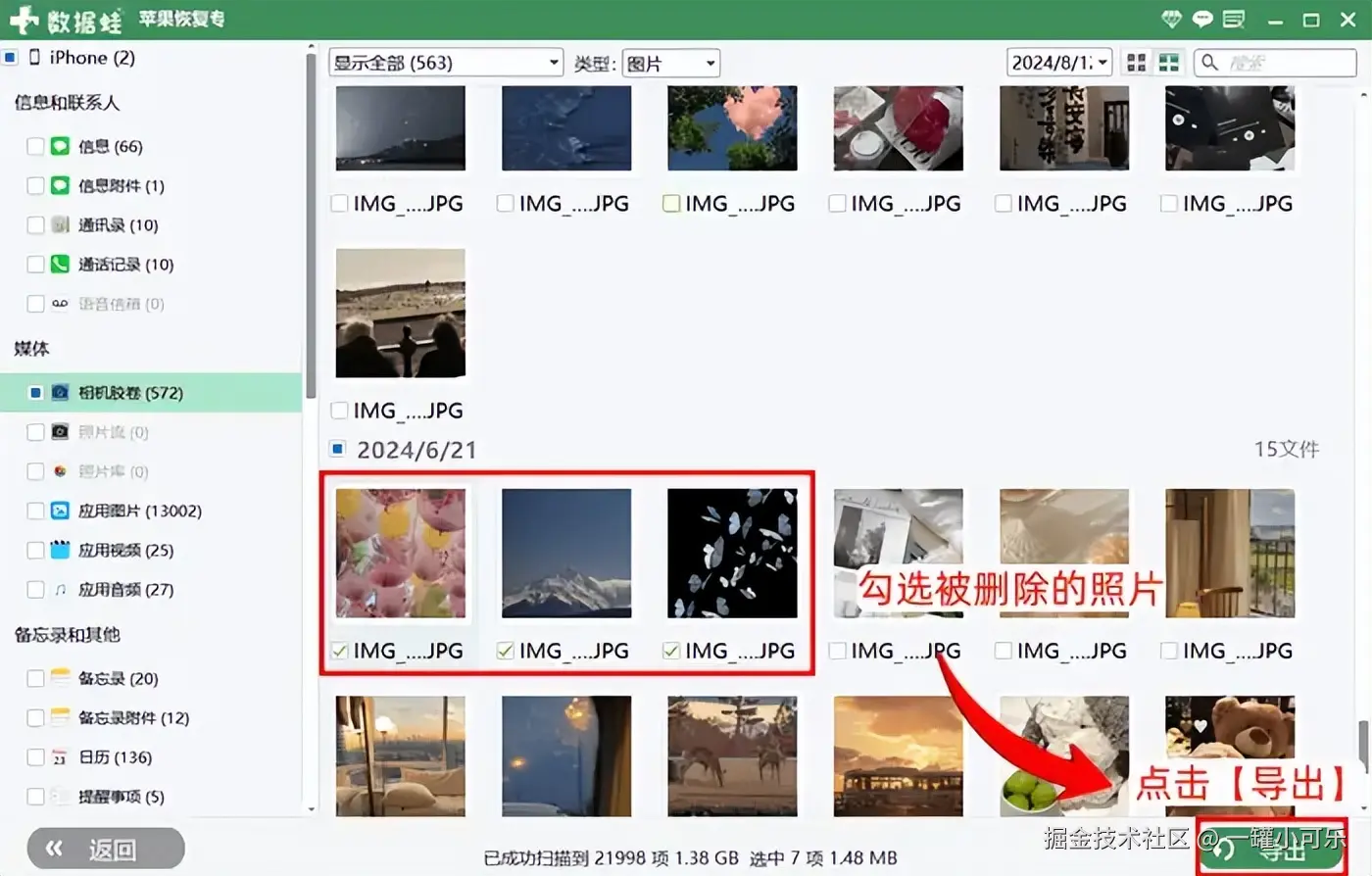Toggle the 2024/6/21 date group checkbox
This screenshot has height=876, width=1372.
tap(337, 449)
